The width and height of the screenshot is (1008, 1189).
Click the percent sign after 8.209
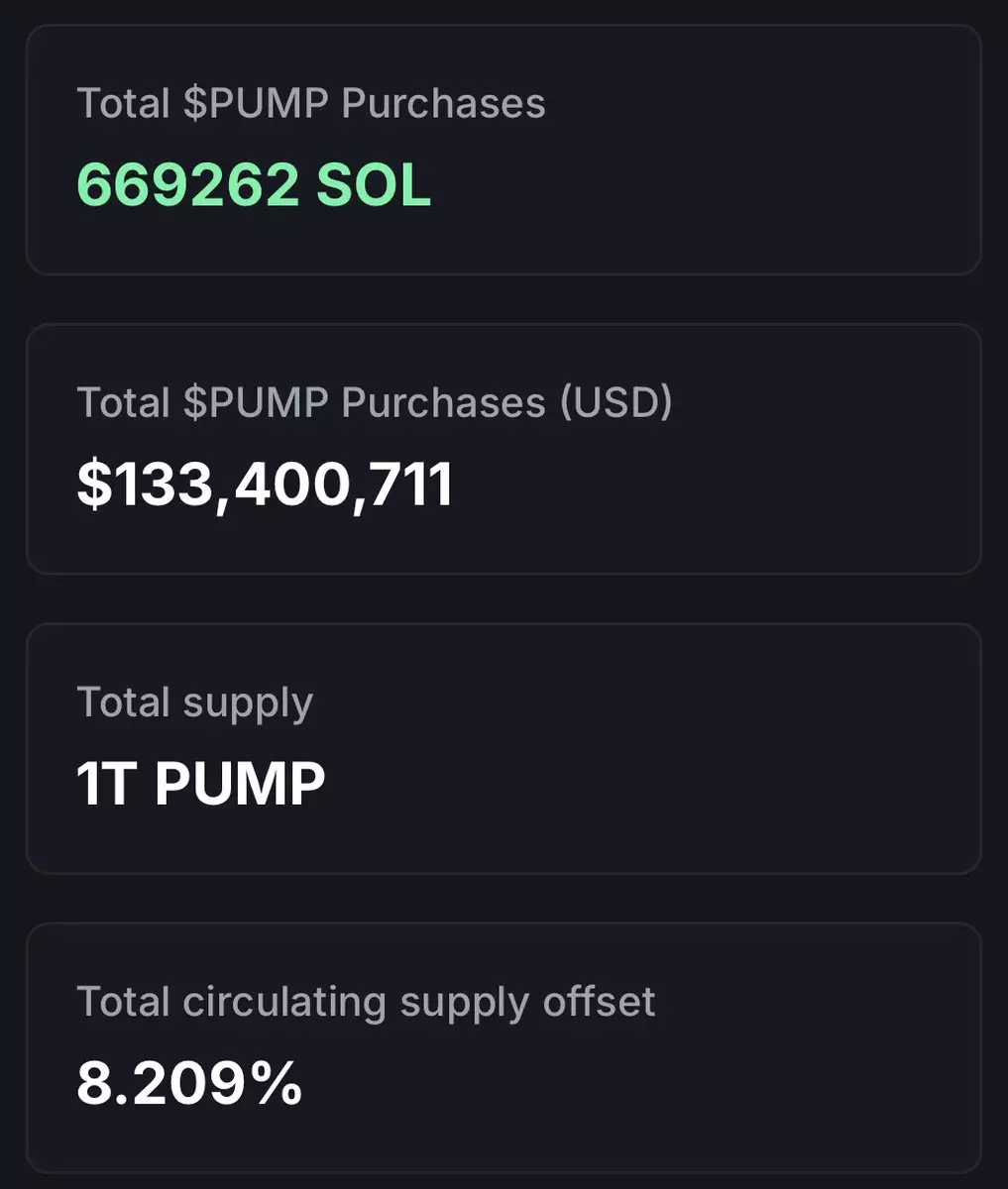pos(277,1083)
